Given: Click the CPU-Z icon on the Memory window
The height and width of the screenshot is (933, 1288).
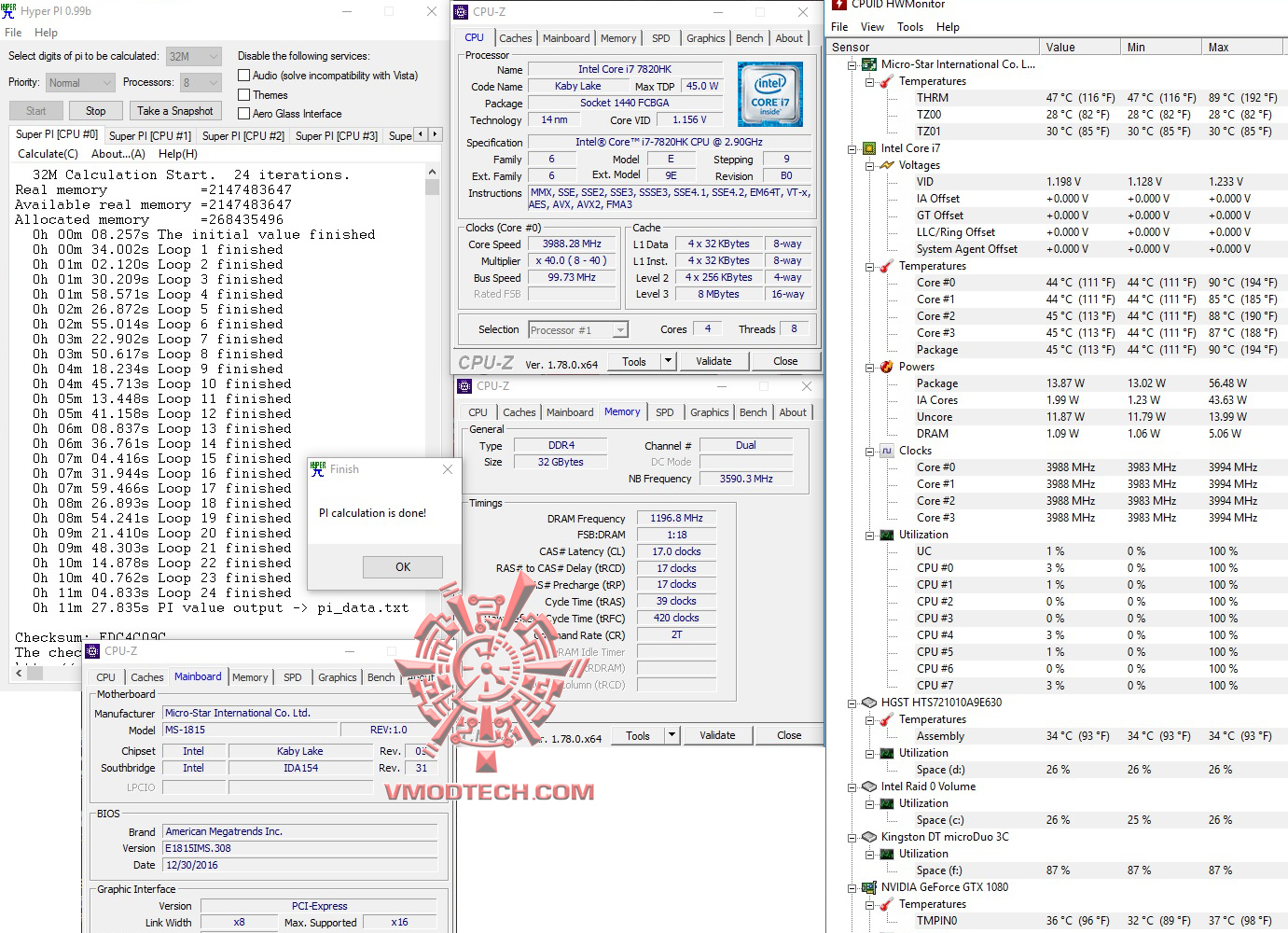Looking at the screenshot, I should [x=464, y=385].
